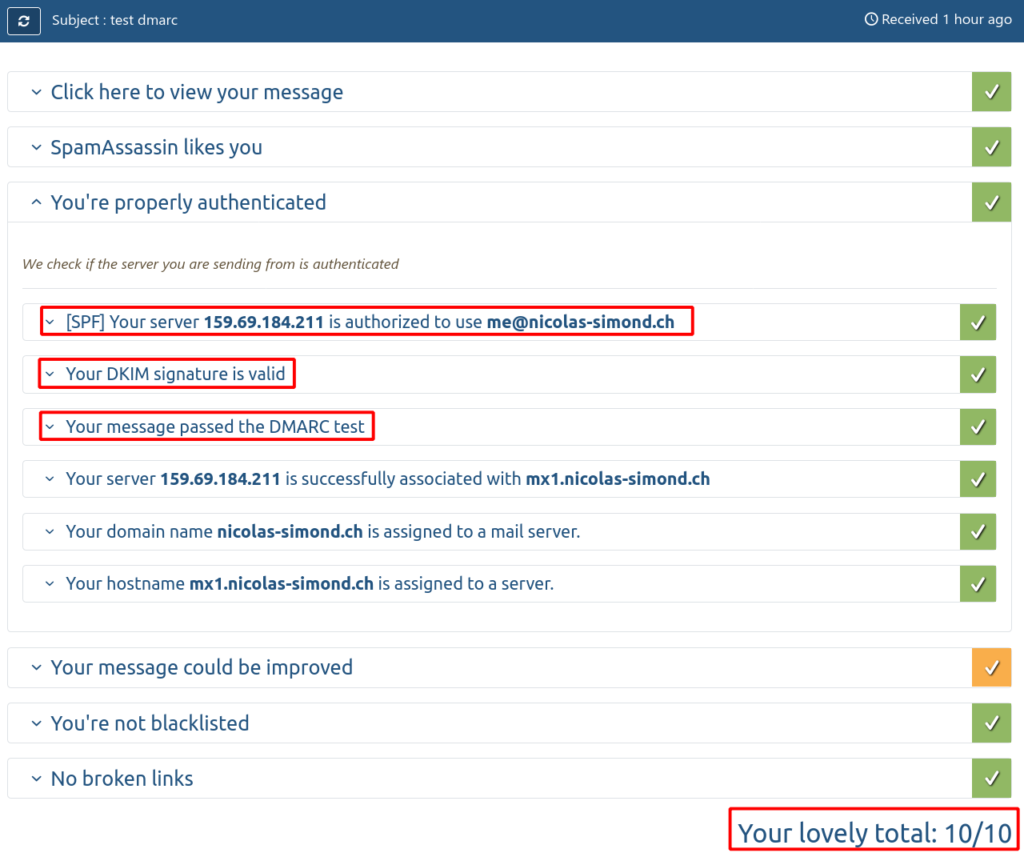The height and width of the screenshot is (853, 1024).
Task: Click the clock icon beside Received
Action: click(x=870, y=20)
